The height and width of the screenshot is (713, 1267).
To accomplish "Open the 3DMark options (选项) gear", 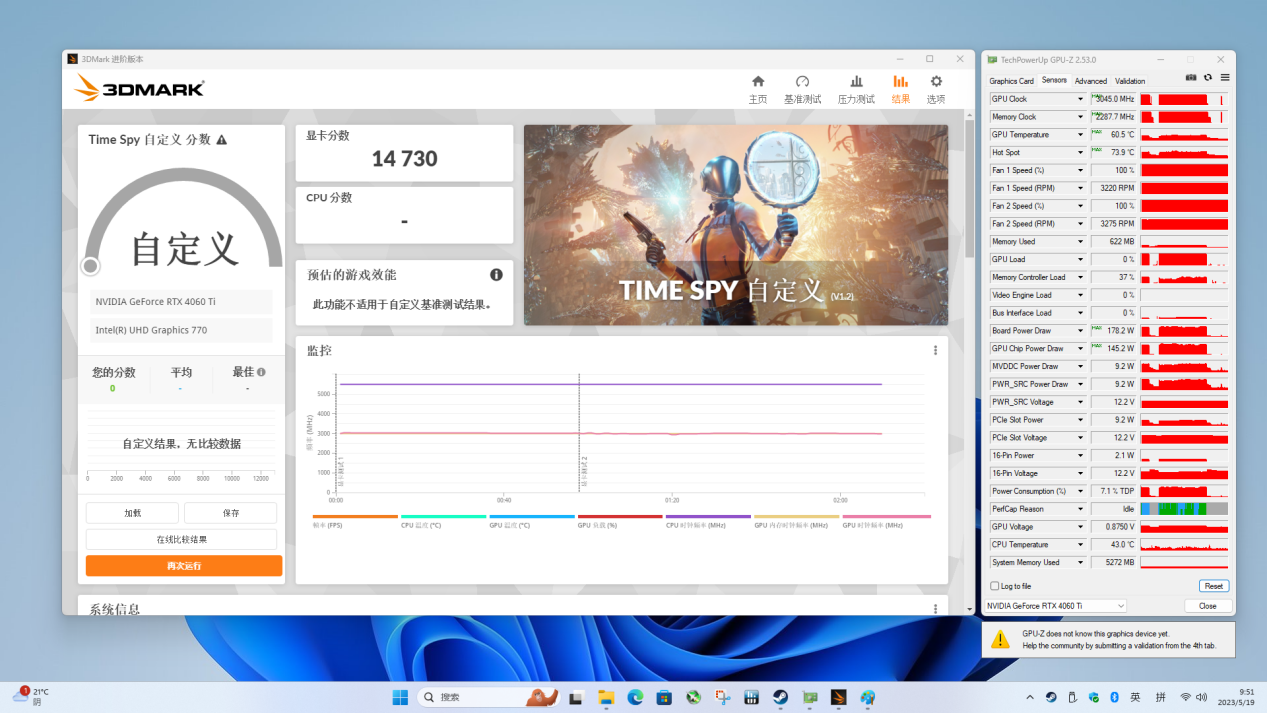I will pos(936,88).
